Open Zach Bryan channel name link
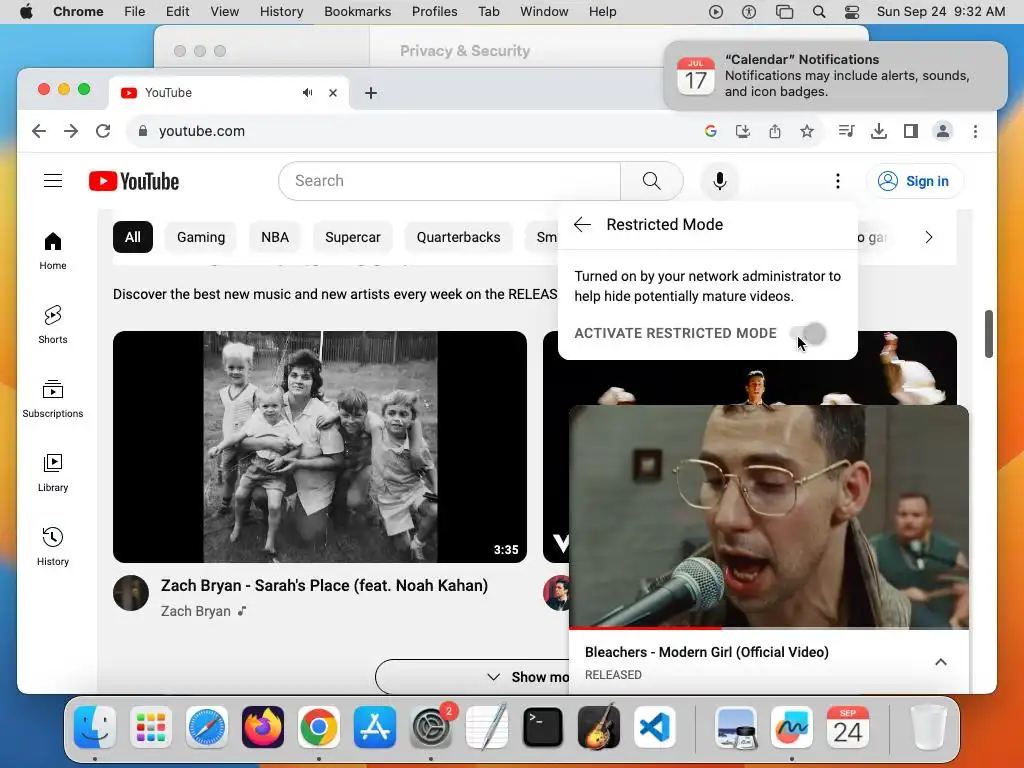This screenshot has width=1024, height=768. (196, 611)
